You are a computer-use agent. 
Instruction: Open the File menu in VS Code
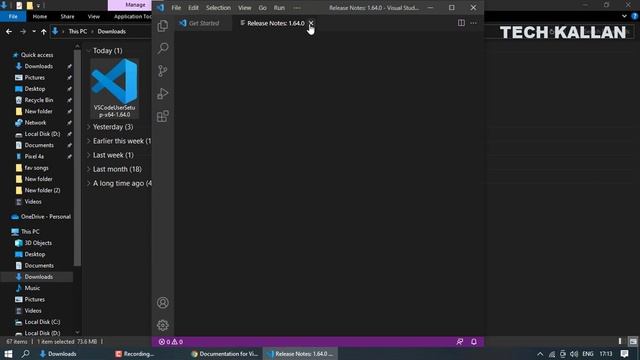(x=176, y=8)
